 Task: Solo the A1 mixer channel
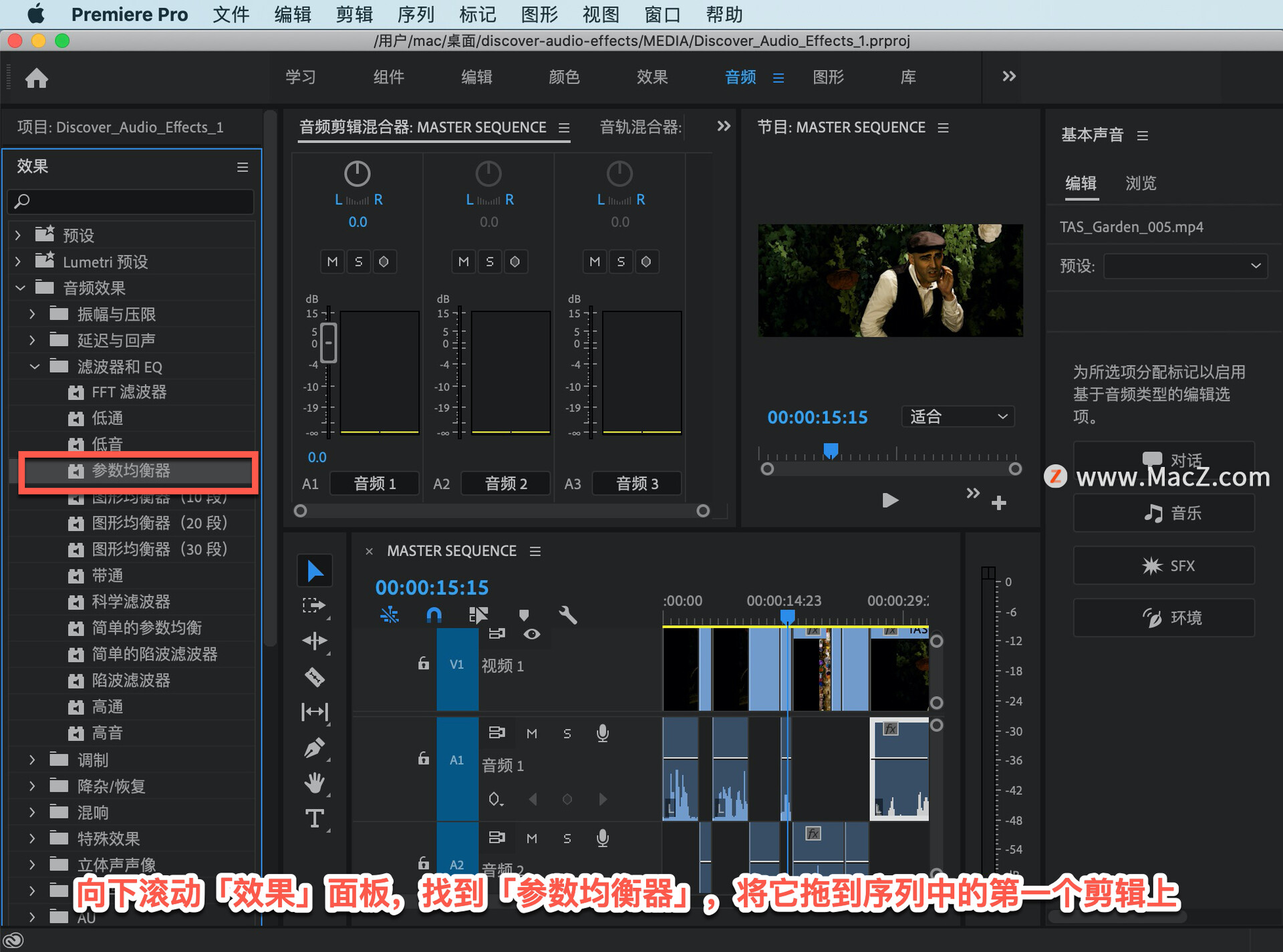click(359, 262)
